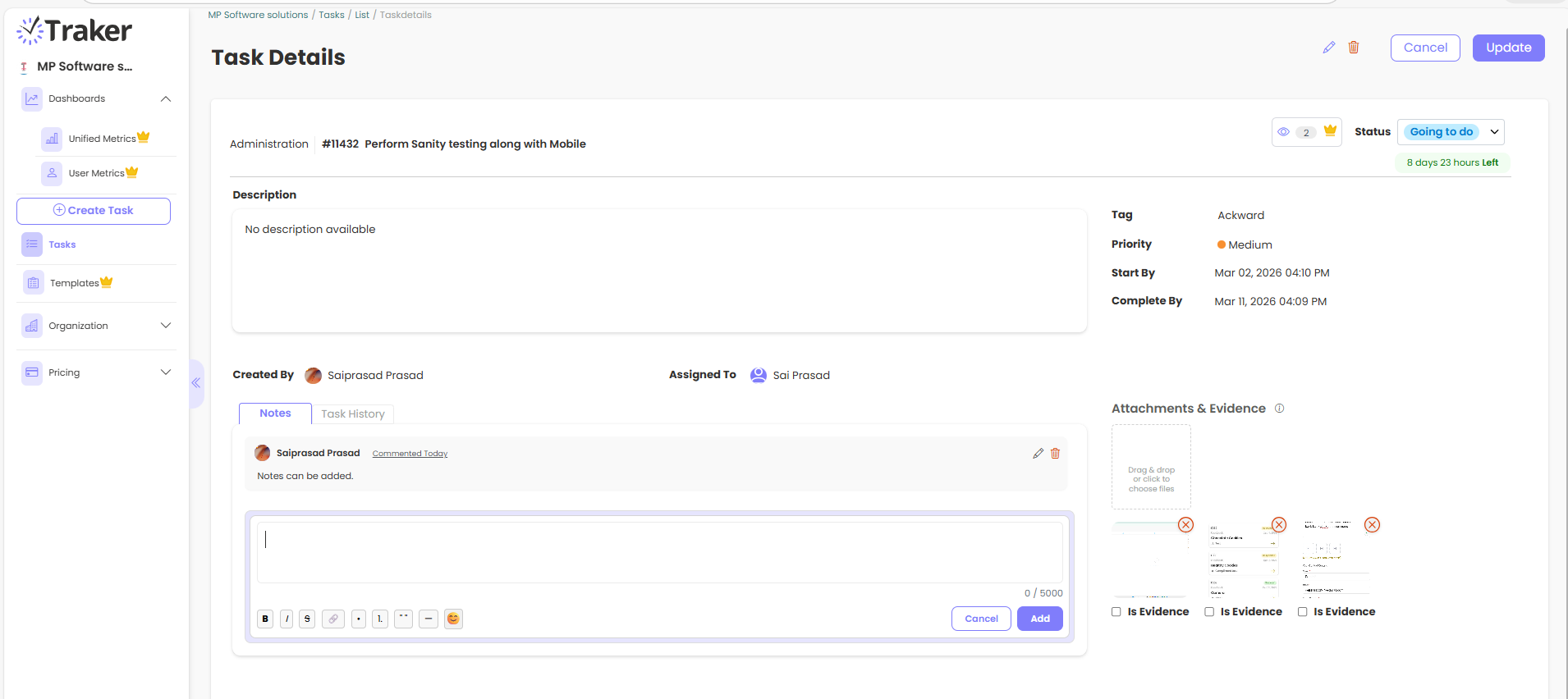This screenshot has height=699, width=1568.
Task: Remove the first attachment thumbnail
Action: [1185, 525]
